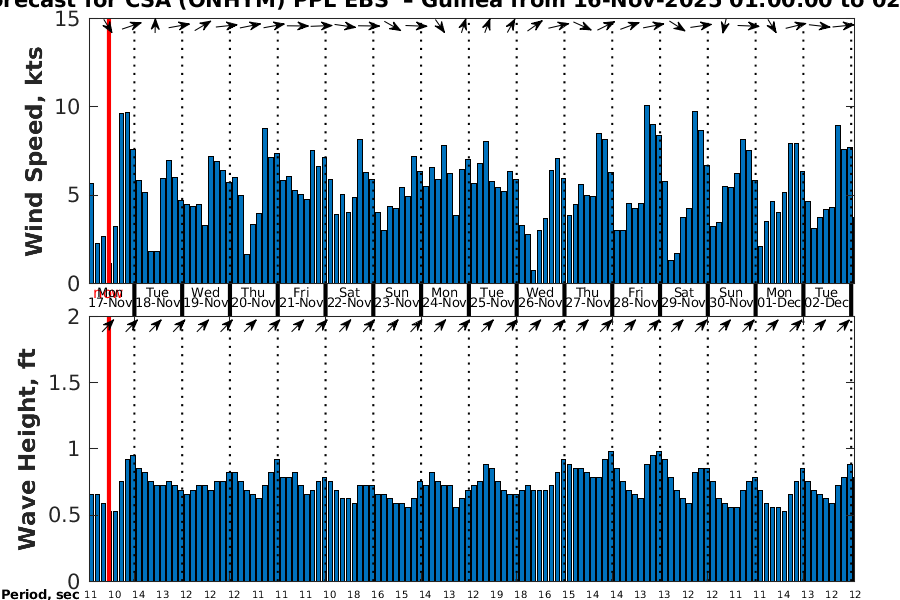Click the shortest wind speed bar on Wed 26-Nov

point(533,277)
